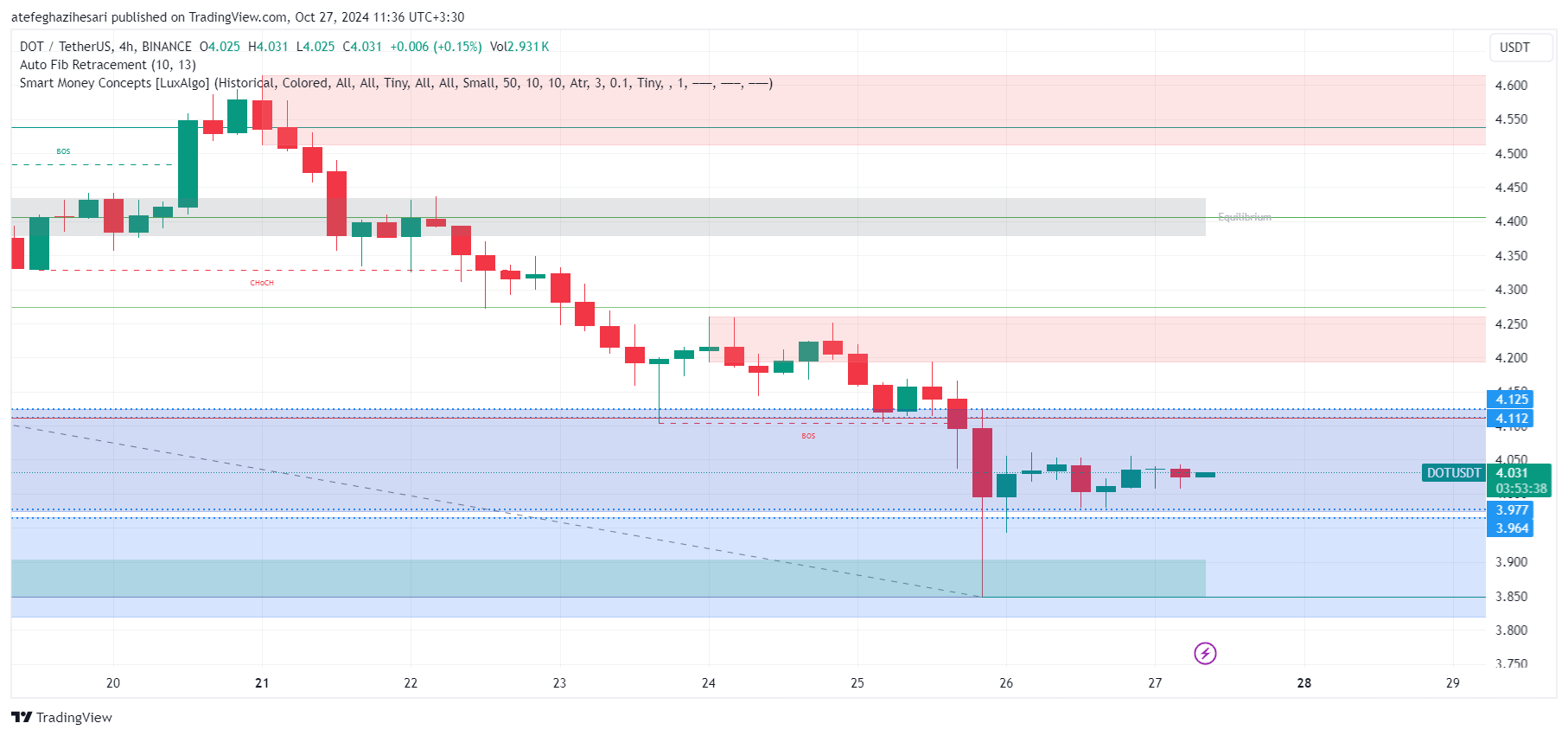The height and width of the screenshot is (736, 1568).
Task: Select the 4.125 Fib price label
Action: tap(1512, 399)
